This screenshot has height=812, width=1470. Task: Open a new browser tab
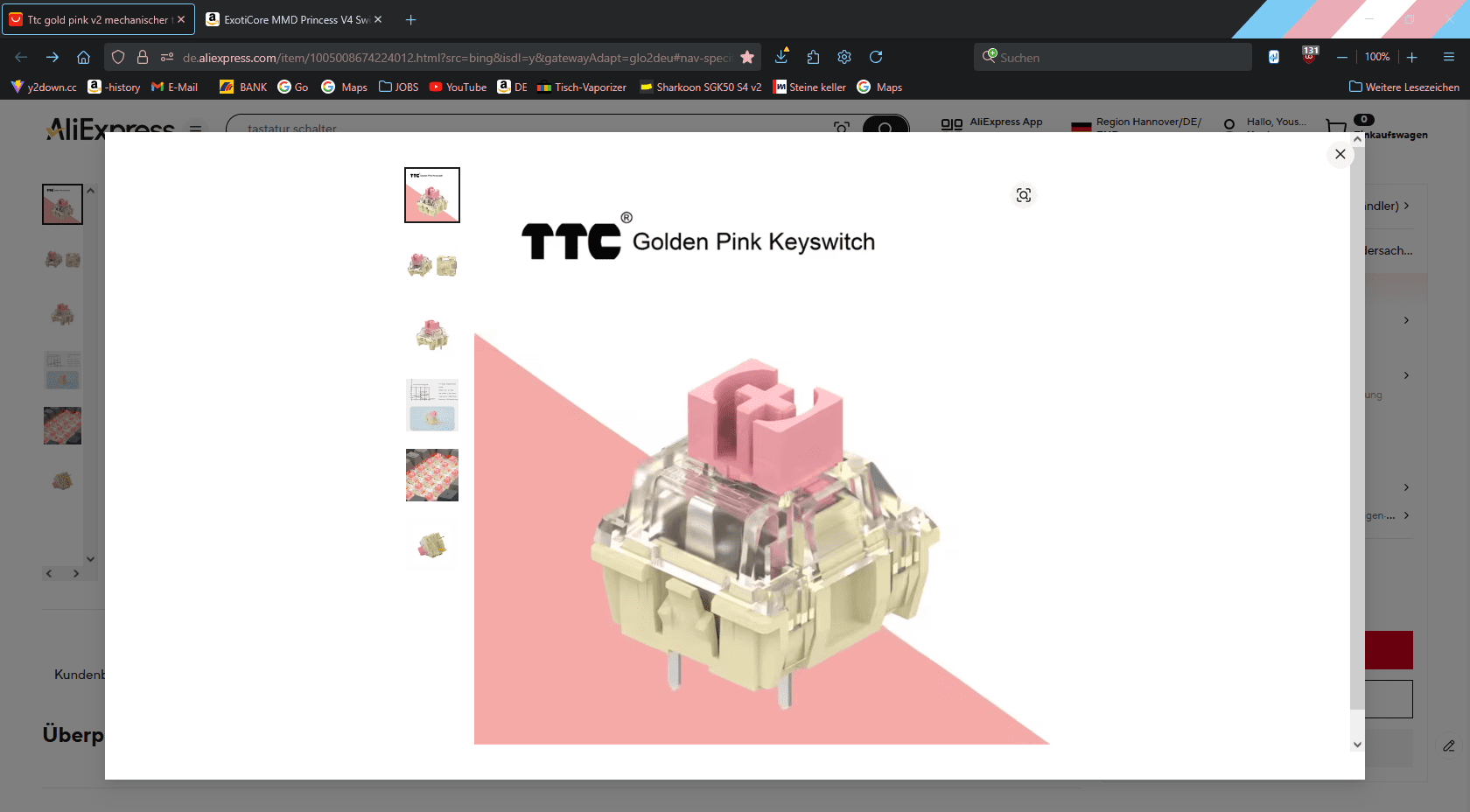410,19
